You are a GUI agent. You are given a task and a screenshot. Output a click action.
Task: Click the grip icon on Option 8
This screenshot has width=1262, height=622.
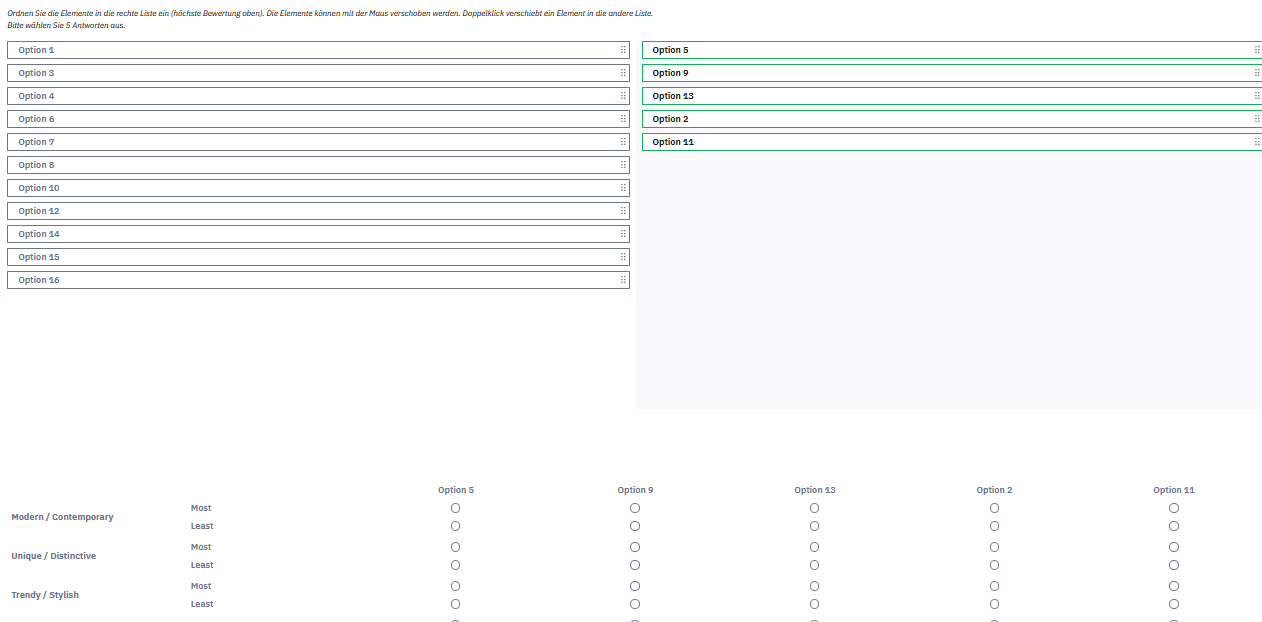623,165
